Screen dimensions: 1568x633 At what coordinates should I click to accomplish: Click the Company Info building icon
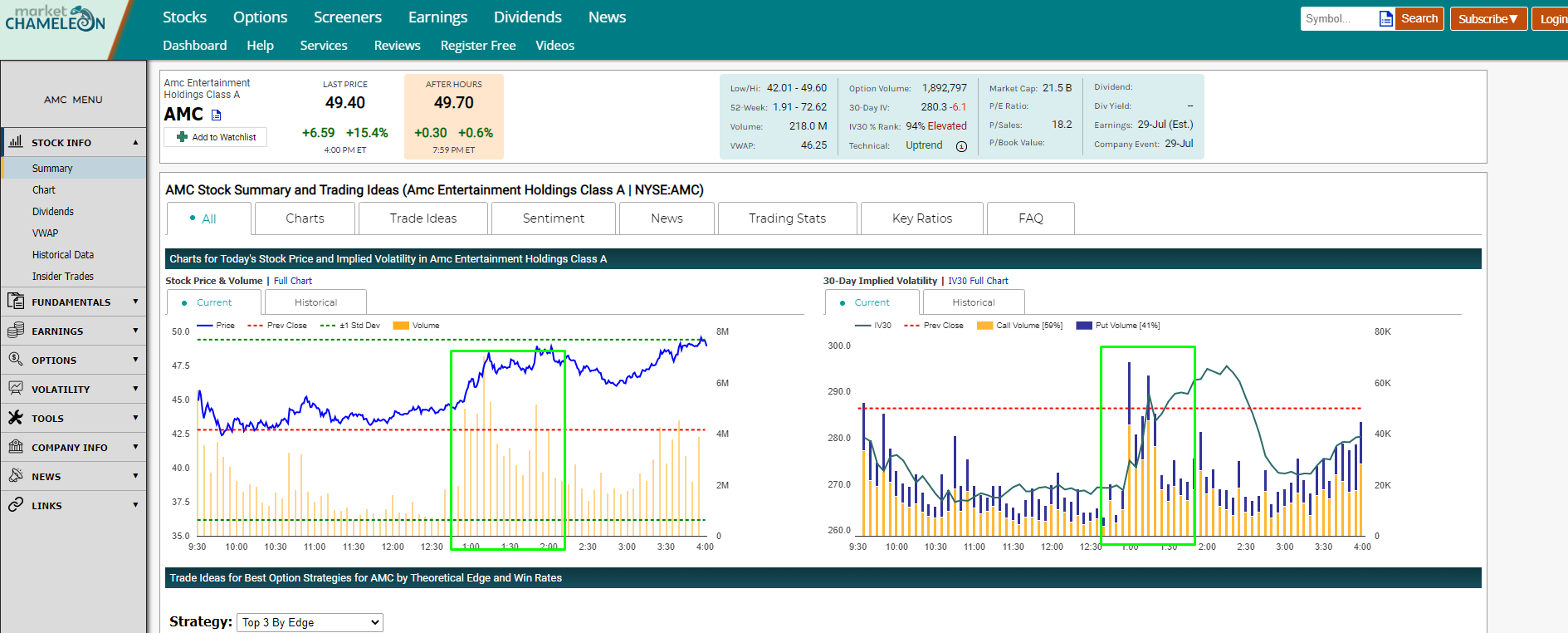(16, 446)
